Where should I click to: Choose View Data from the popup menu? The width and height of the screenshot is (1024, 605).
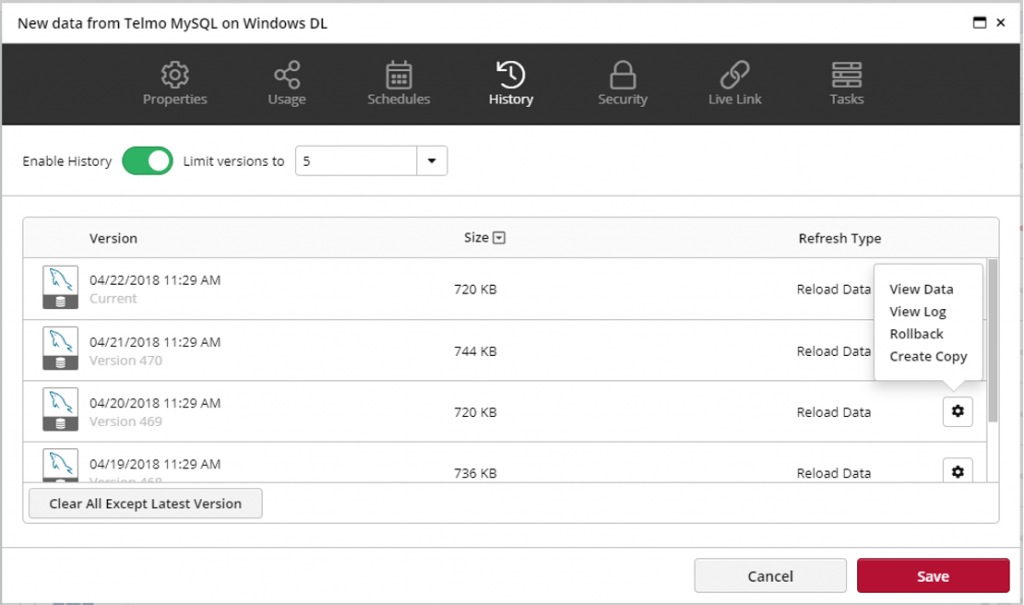[921, 289]
